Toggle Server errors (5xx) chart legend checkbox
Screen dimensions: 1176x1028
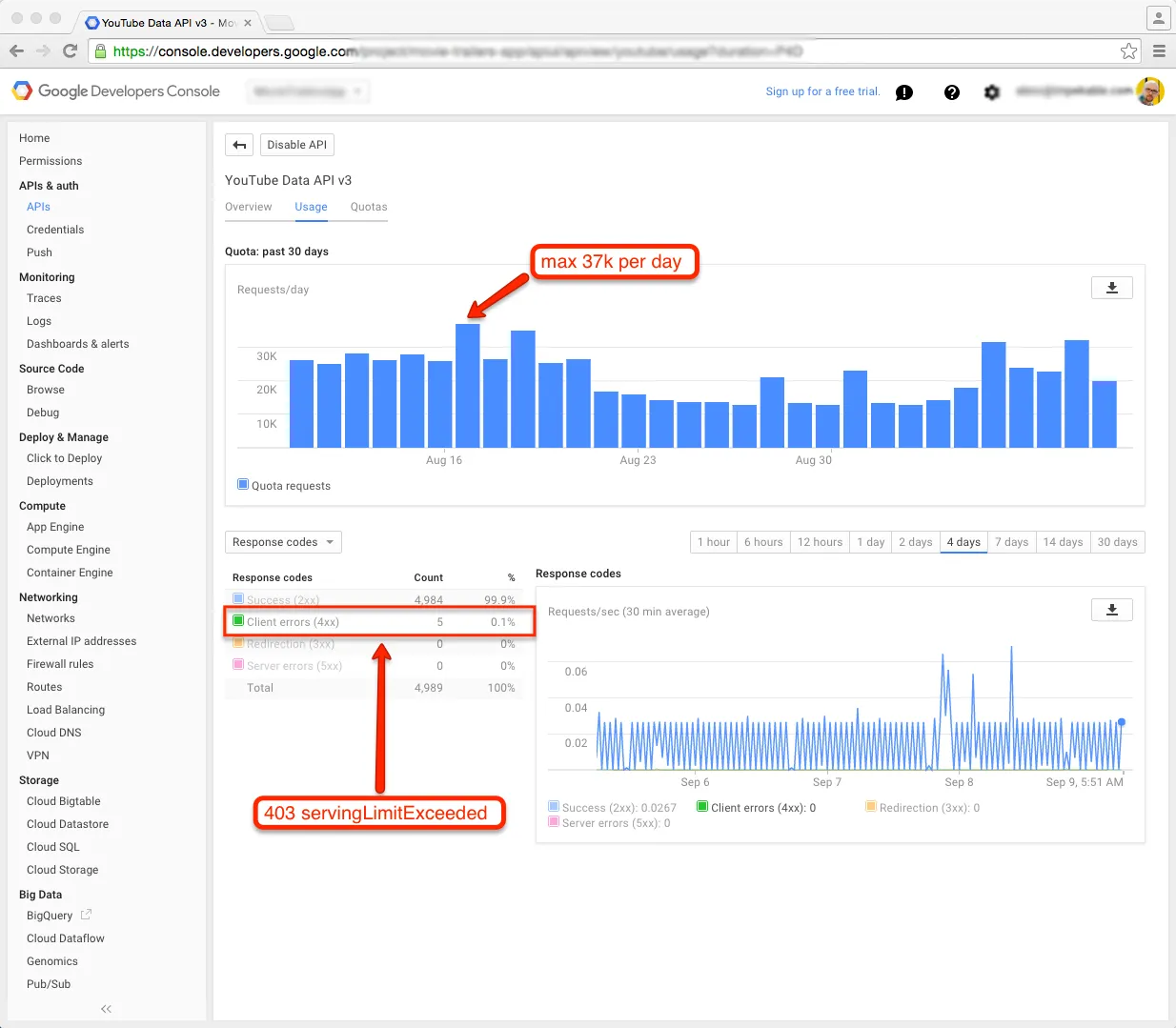pos(554,821)
